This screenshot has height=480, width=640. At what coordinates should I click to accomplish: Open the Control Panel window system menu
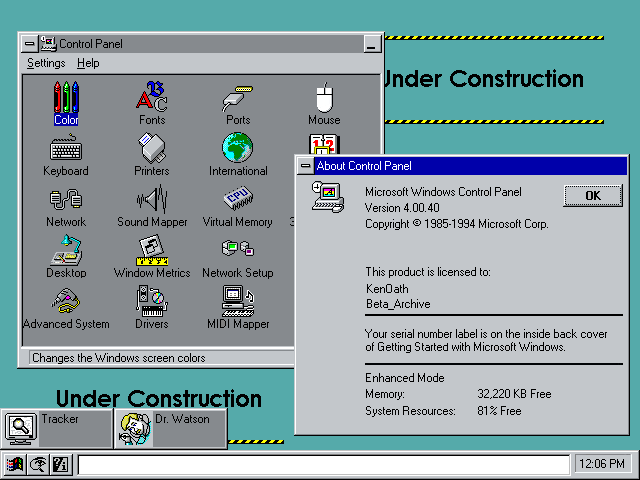click(30, 44)
